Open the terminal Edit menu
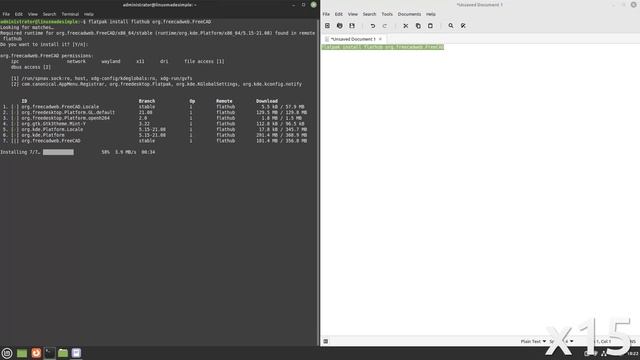The width and height of the screenshot is (640, 360). pyautogui.click(x=19, y=14)
